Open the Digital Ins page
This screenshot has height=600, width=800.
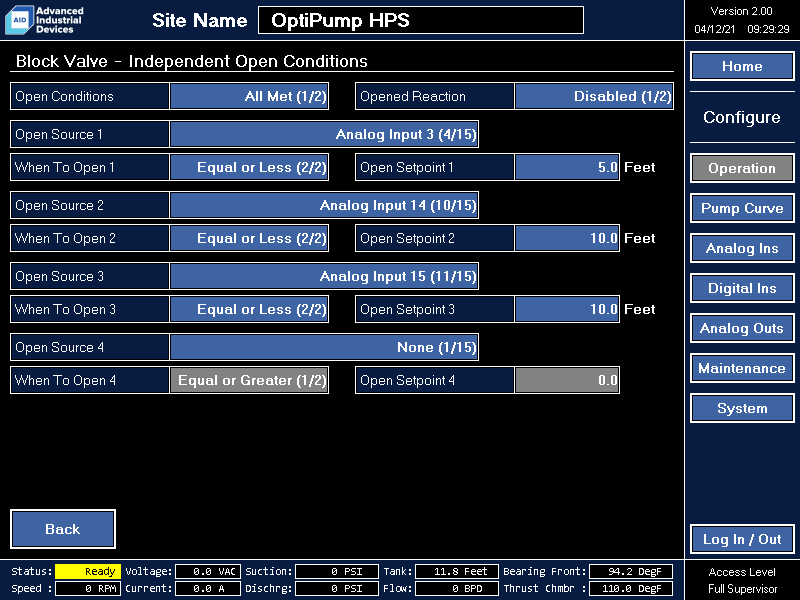742,288
